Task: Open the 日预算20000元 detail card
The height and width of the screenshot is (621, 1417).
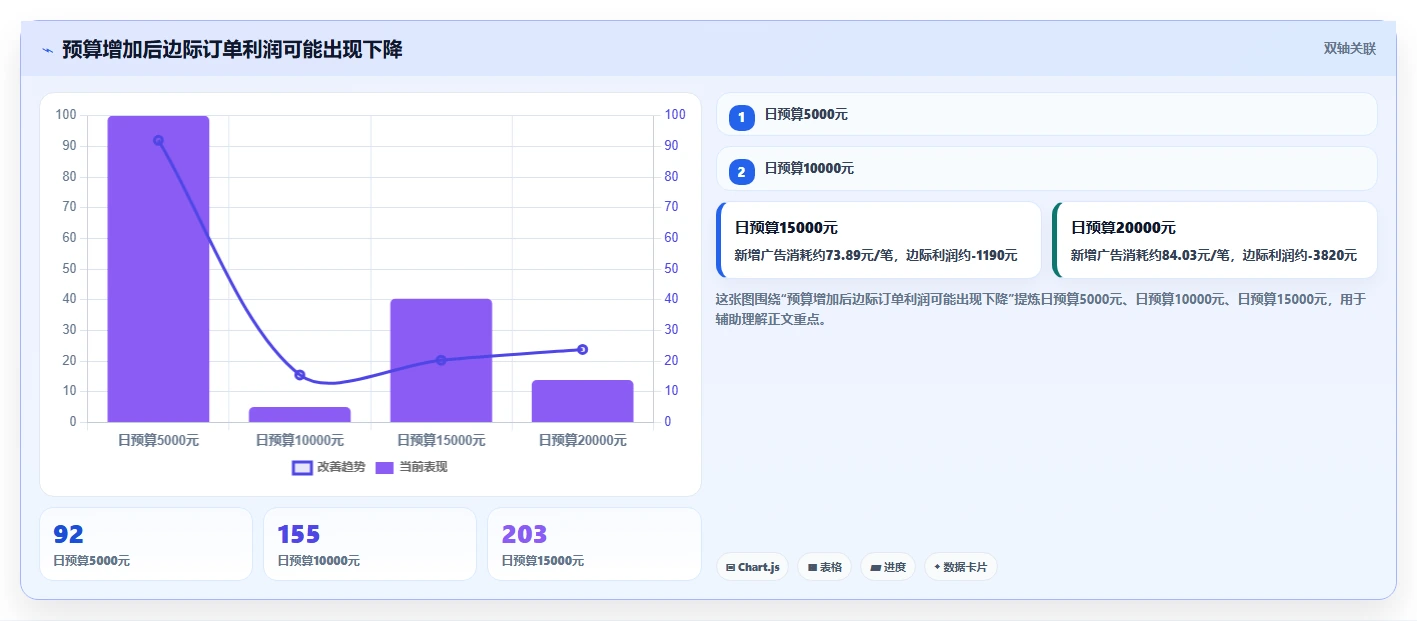Action: click(x=1215, y=240)
